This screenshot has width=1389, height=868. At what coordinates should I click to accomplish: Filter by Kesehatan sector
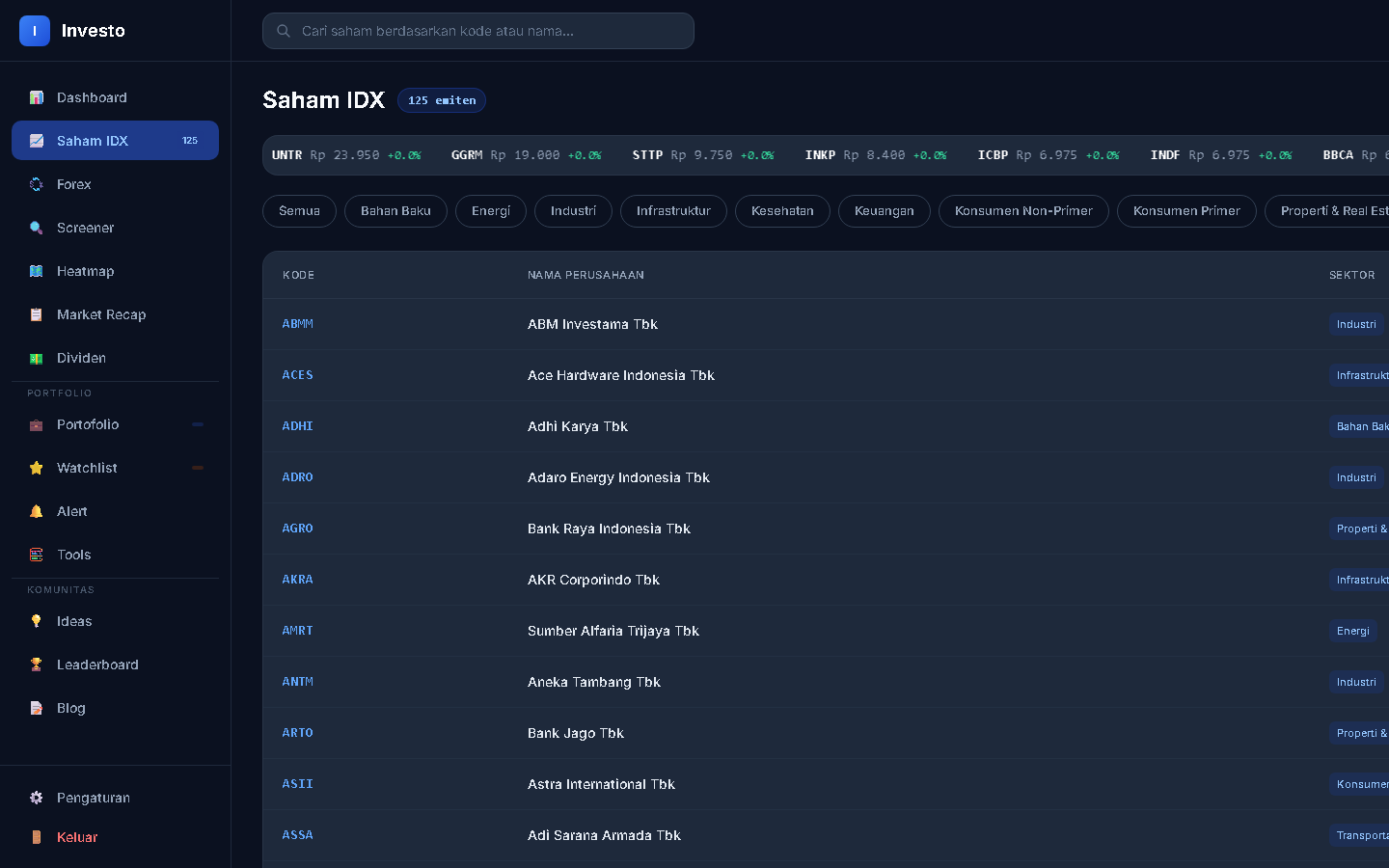[782, 211]
